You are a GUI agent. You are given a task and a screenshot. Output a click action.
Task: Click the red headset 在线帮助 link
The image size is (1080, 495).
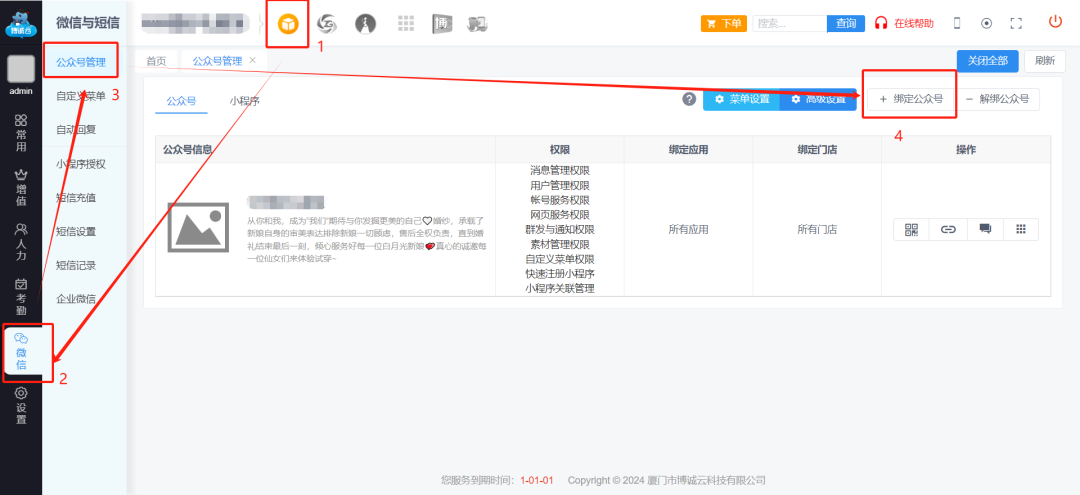click(x=904, y=23)
